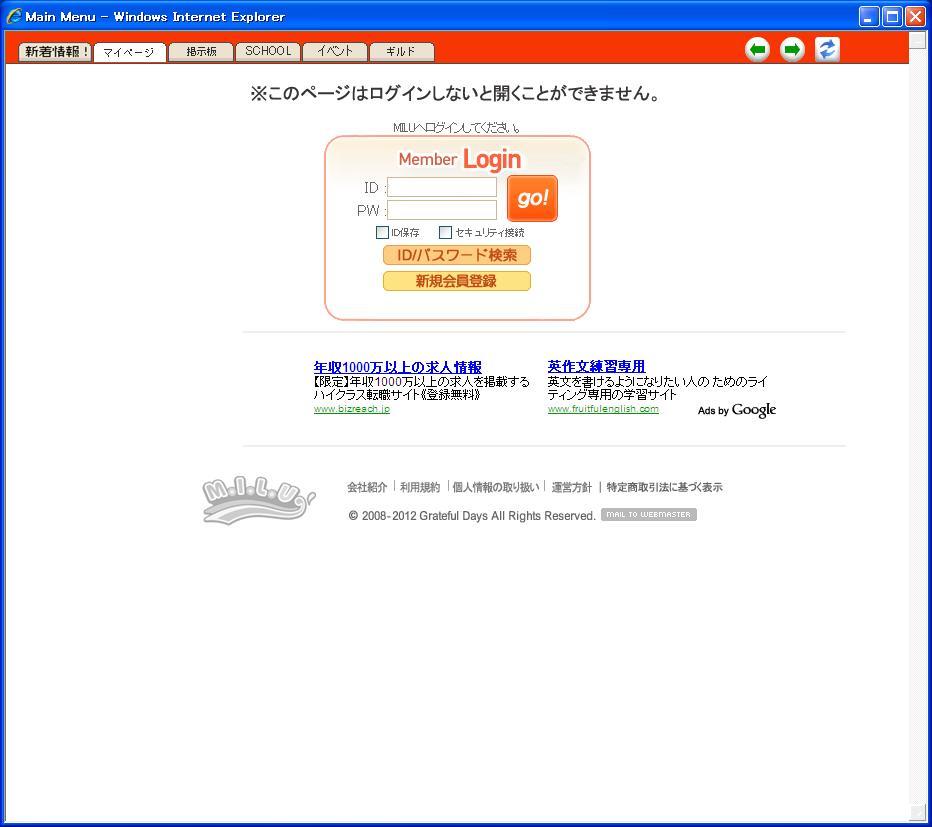Image resolution: width=932 pixels, height=827 pixels.
Task: Click the 'Member Login' heading text
Action: (x=460, y=159)
